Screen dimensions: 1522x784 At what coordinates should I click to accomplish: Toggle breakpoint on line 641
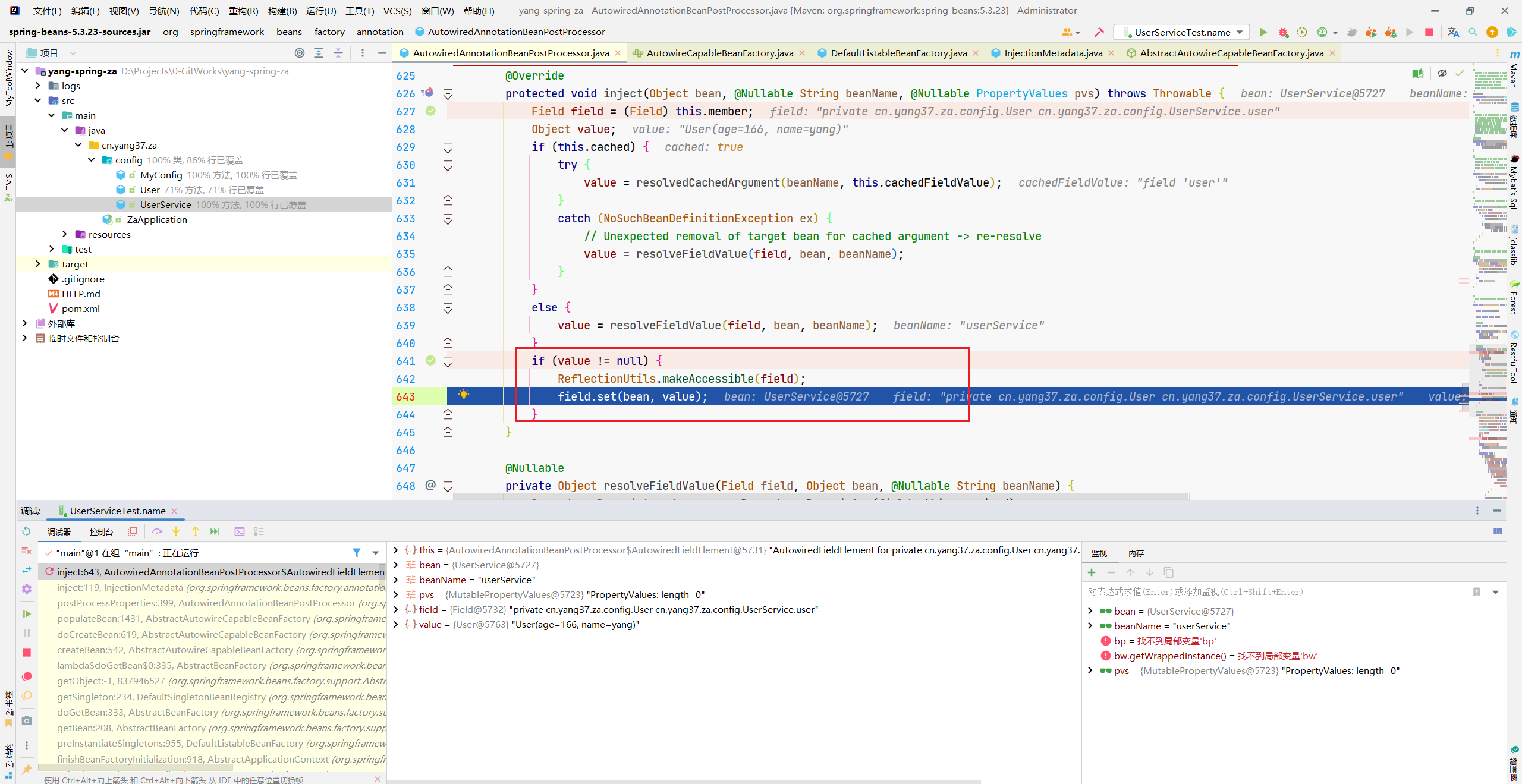click(430, 360)
